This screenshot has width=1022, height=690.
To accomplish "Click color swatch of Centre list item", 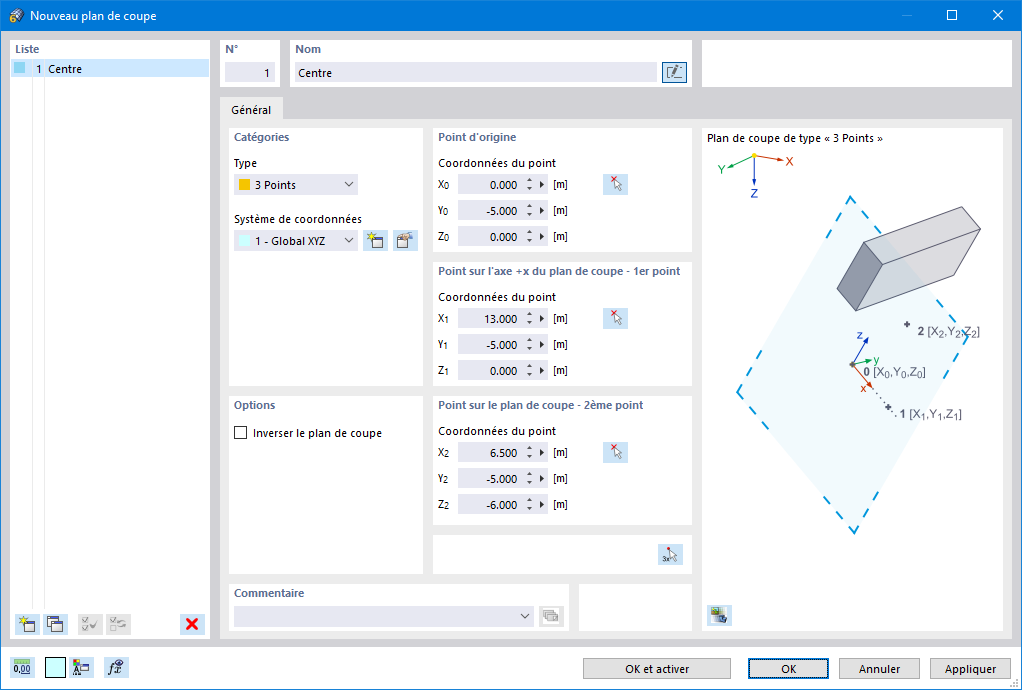I will (20, 68).
